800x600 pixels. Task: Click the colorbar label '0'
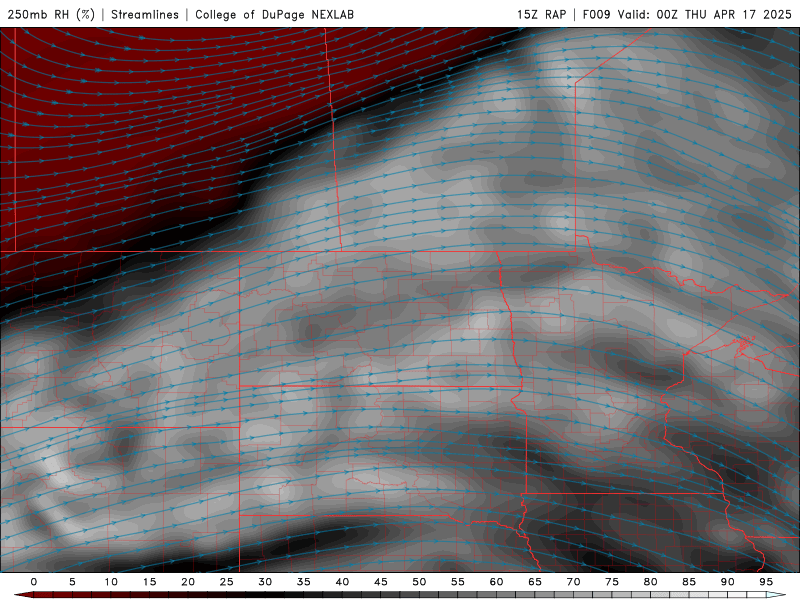tap(34, 582)
